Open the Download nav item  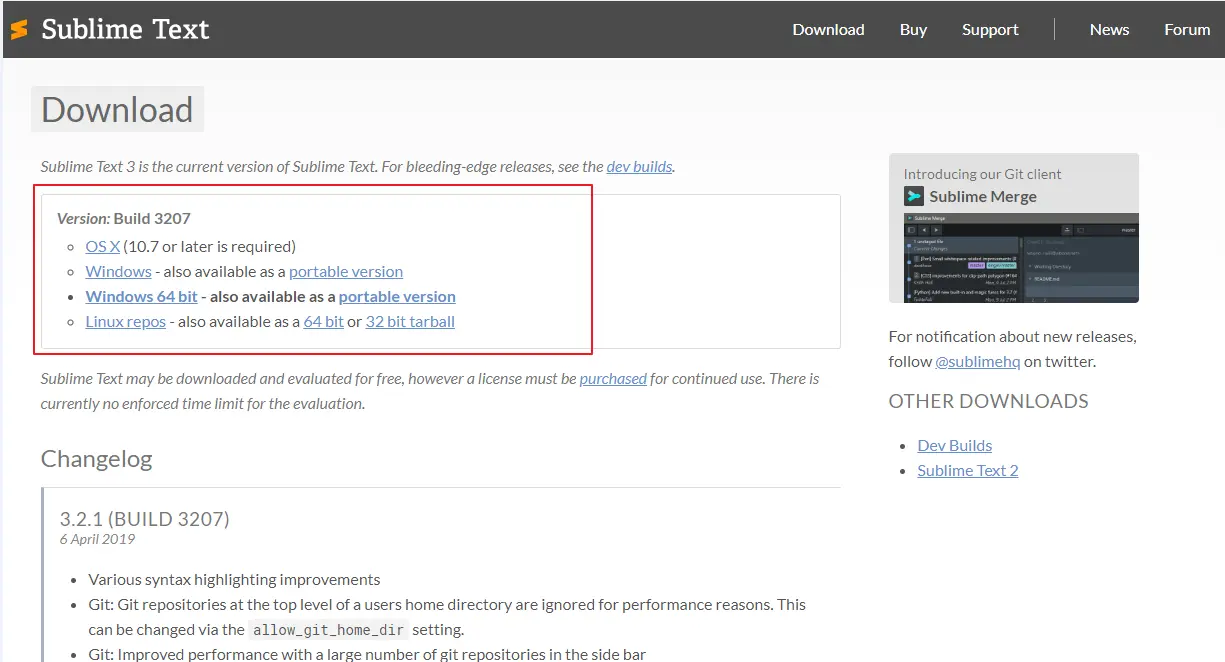tap(828, 29)
